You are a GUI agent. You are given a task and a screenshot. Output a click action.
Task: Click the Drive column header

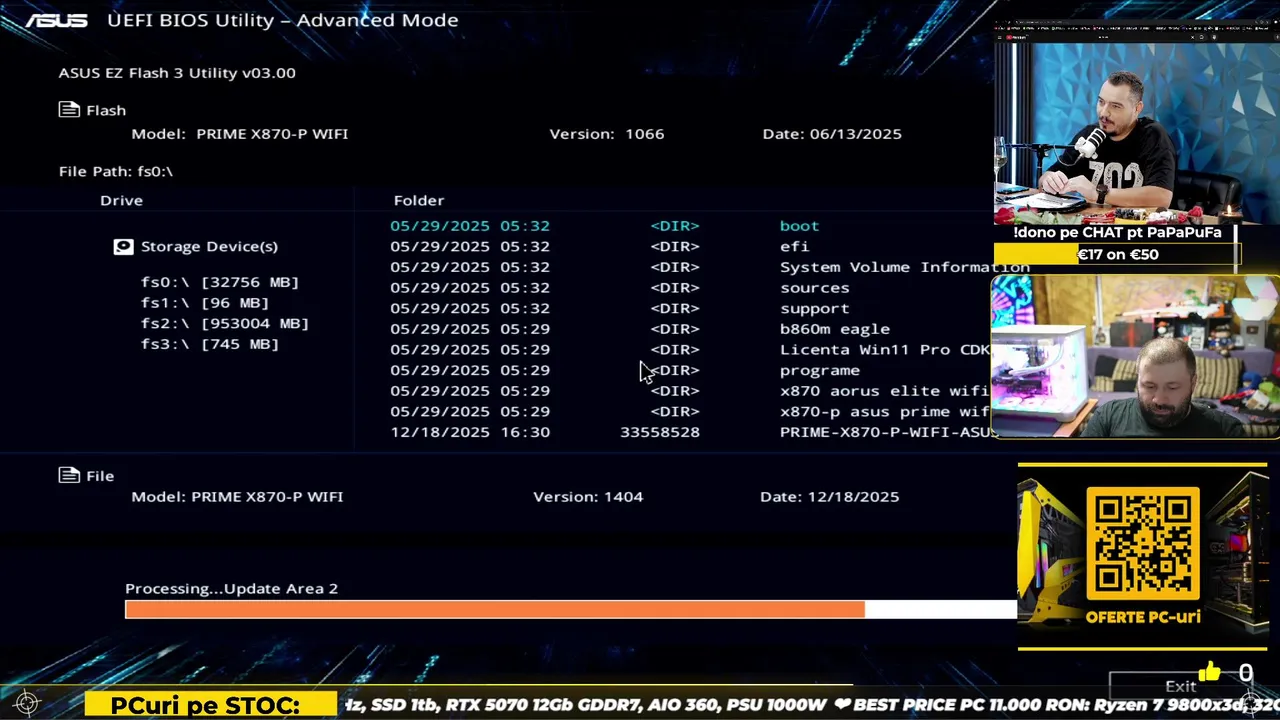point(121,200)
